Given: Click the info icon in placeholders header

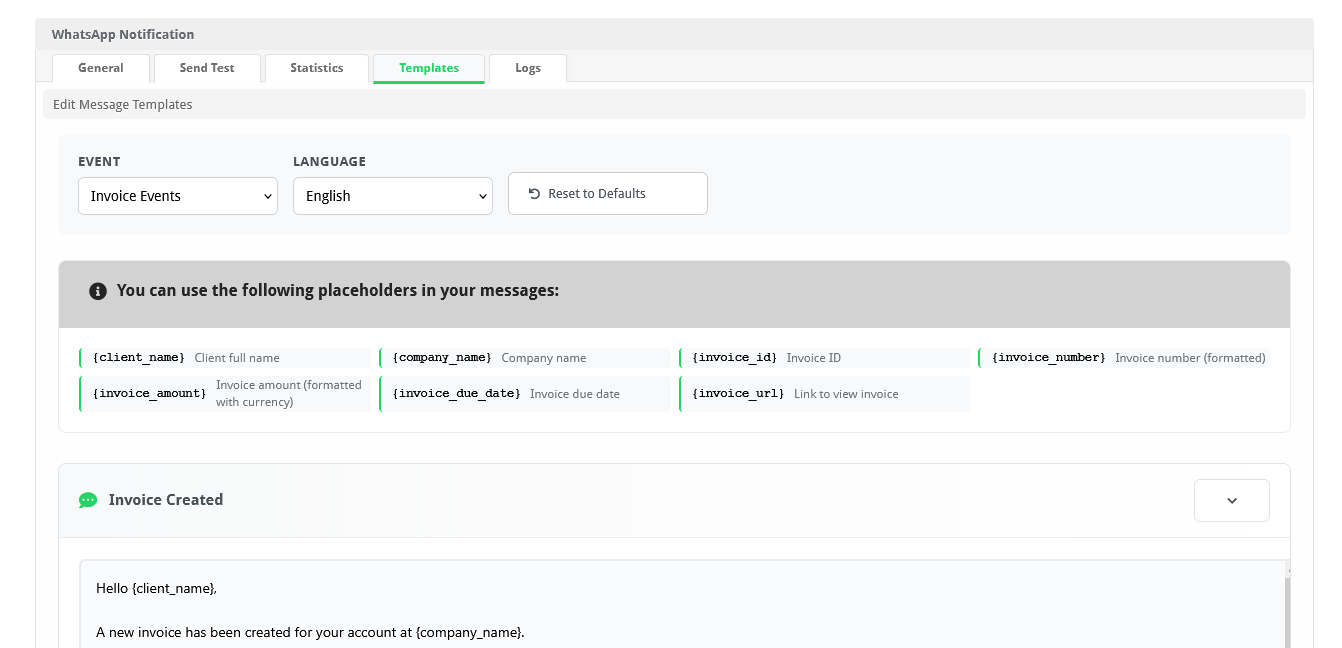Looking at the screenshot, I should pyautogui.click(x=98, y=291).
